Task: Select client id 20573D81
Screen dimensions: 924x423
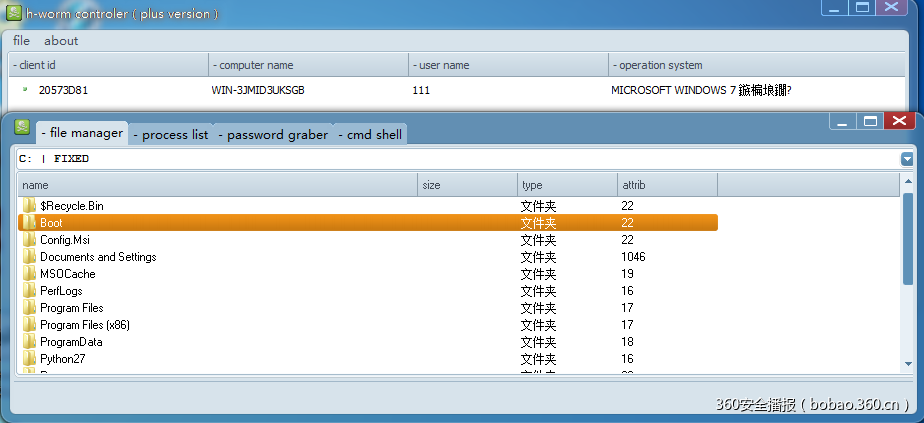Action: (64, 90)
